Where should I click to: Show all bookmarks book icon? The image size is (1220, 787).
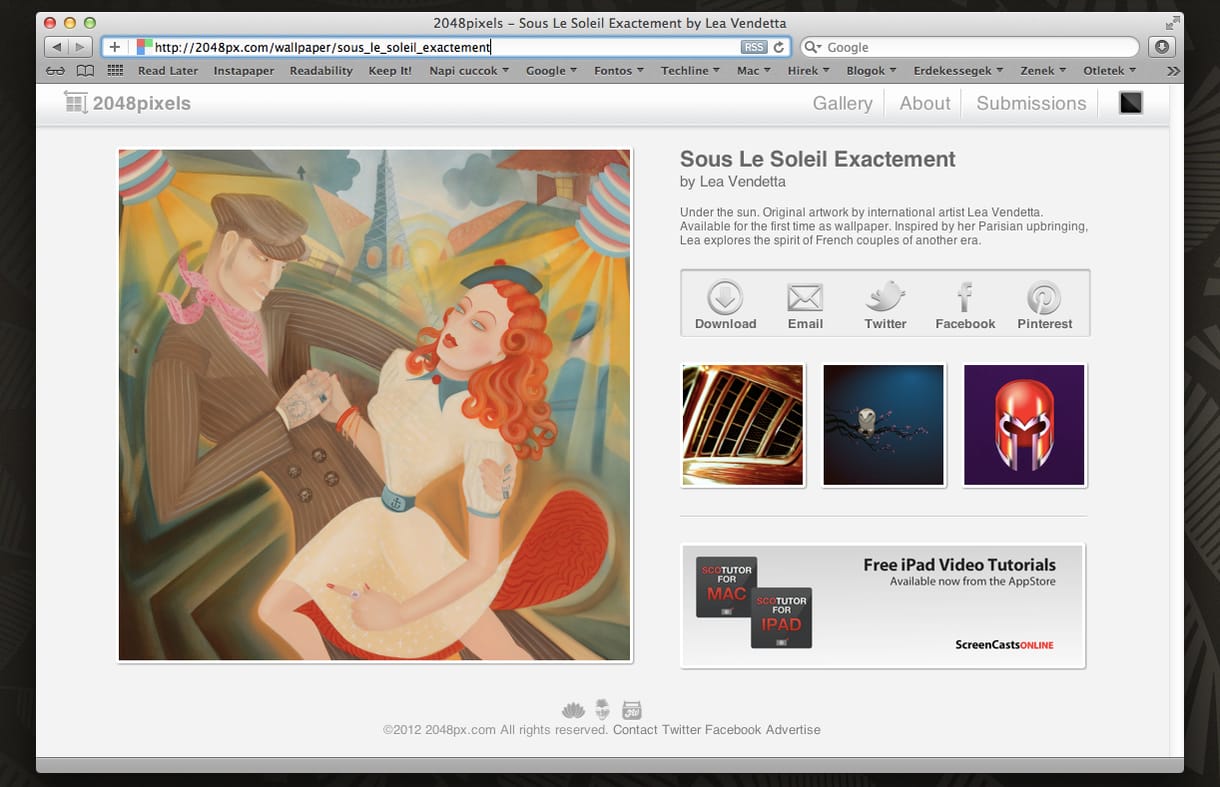coord(85,71)
